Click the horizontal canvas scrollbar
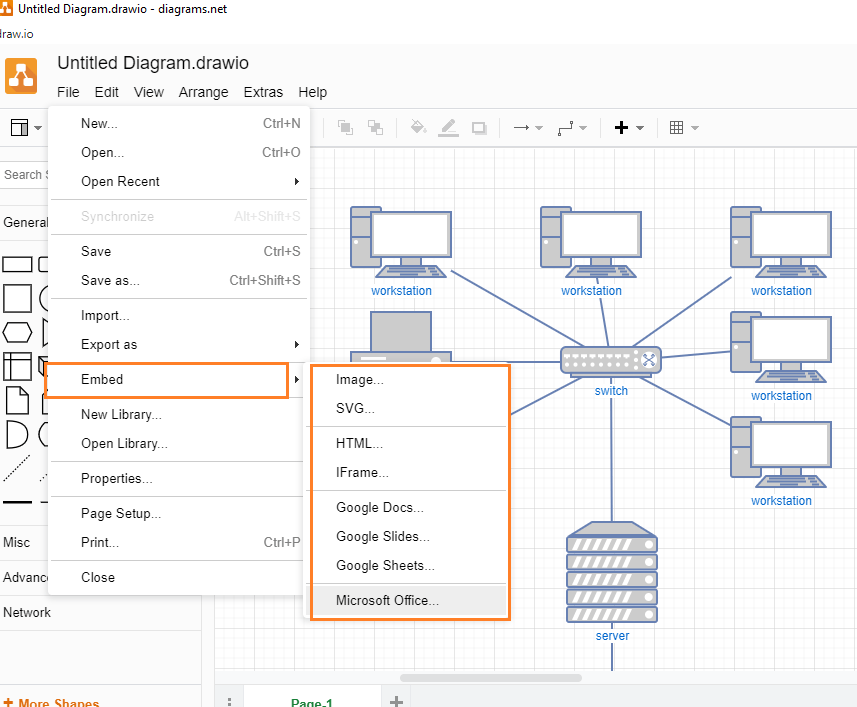This screenshot has width=857, height=707. tap(491, 678)
